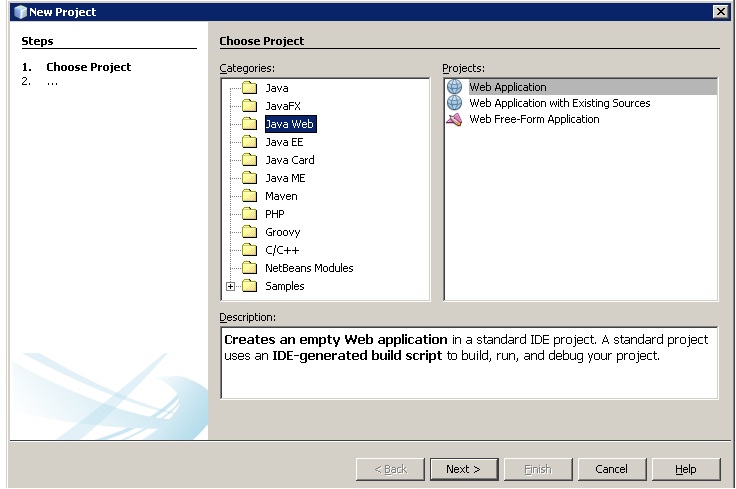This screenshot has width=736, height=489.
Task: Select the Samples category label
Action: click(284, 286)
